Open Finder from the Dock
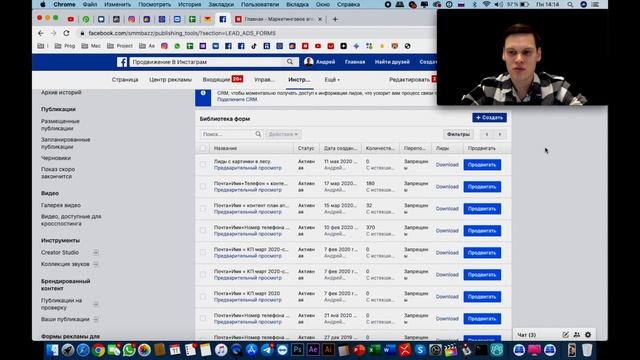640x360 pixels. pos(53,350)
